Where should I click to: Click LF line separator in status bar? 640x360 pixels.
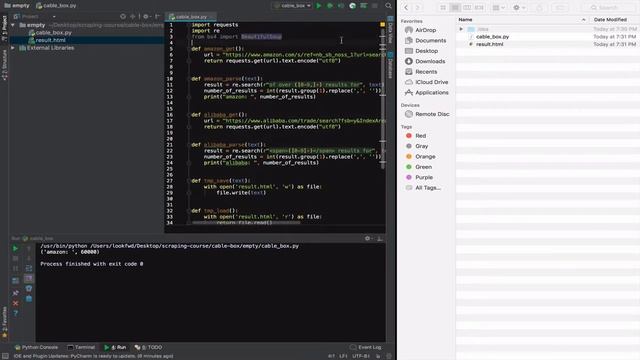pos(343,356)
